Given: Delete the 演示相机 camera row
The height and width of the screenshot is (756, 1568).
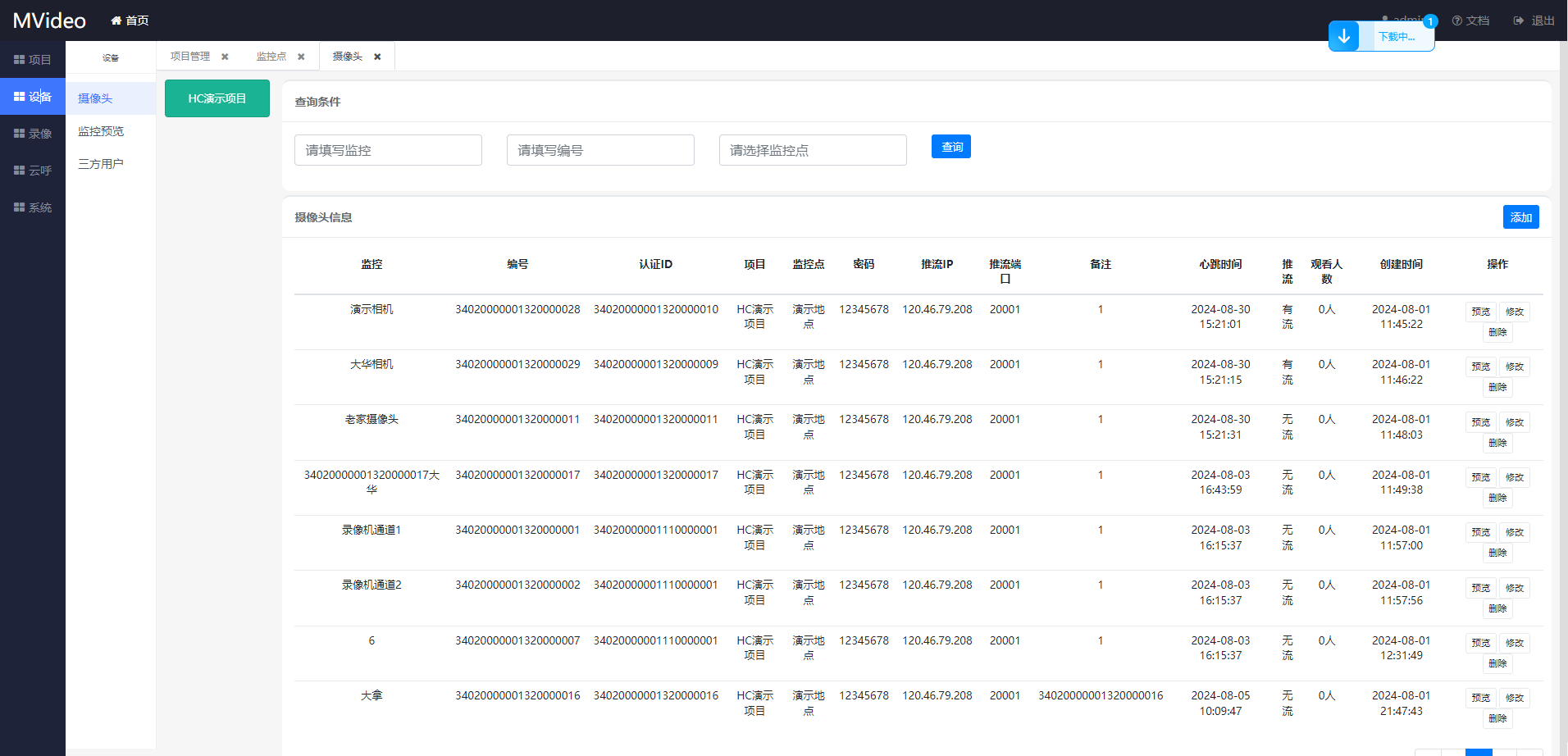Looking at the screenshot, I should coord(1497,332).
